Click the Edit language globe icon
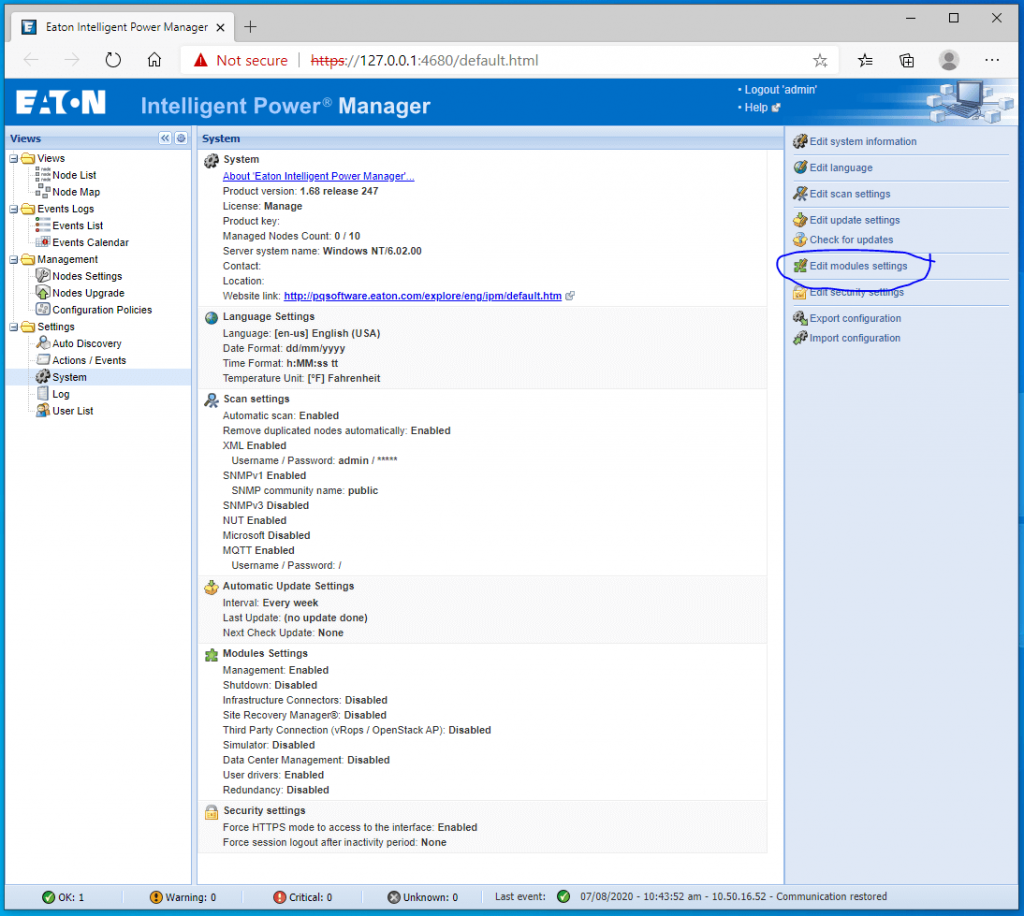1024x916 pixels. click(x=800, y=167)
